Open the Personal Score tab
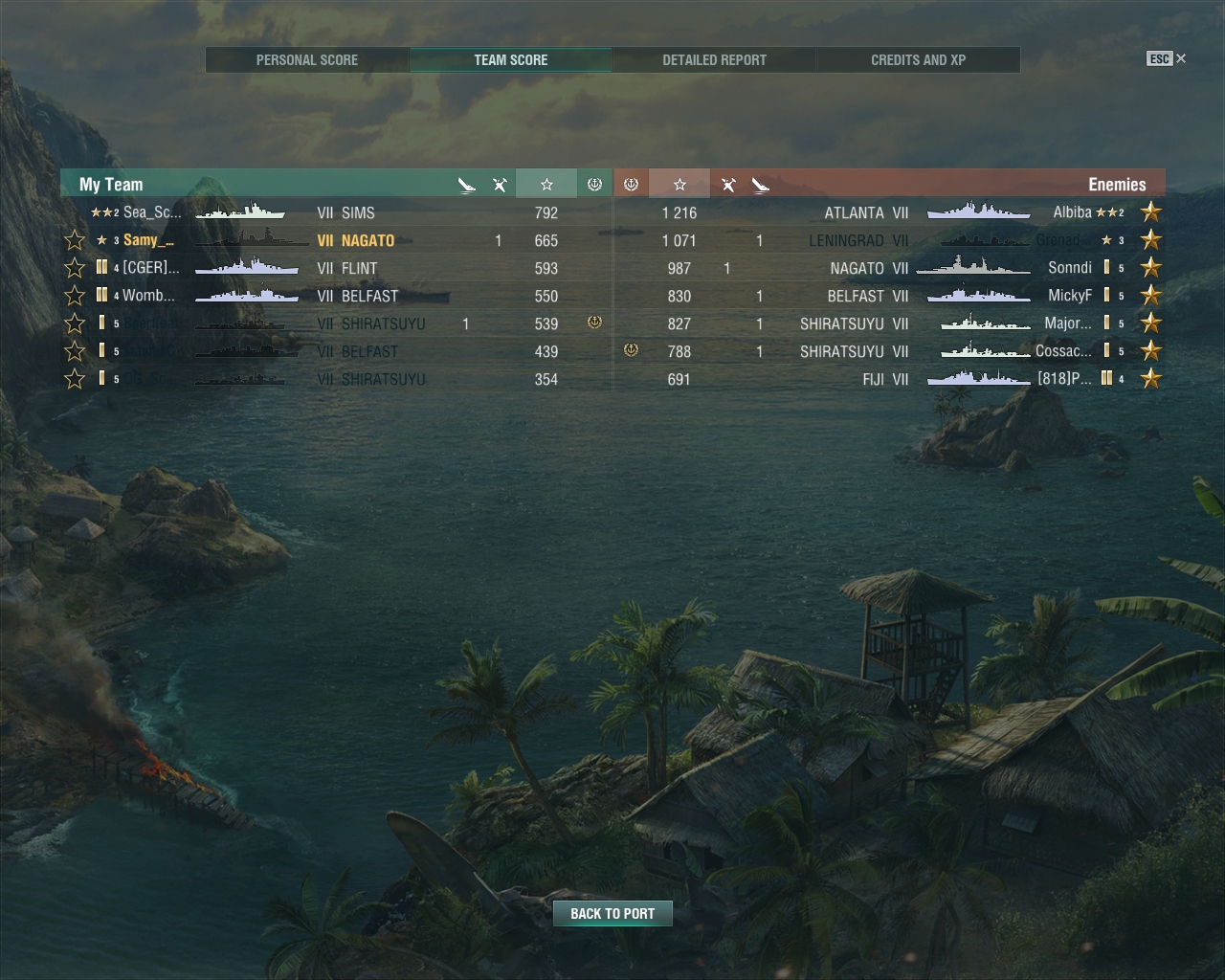 (307, 59)
